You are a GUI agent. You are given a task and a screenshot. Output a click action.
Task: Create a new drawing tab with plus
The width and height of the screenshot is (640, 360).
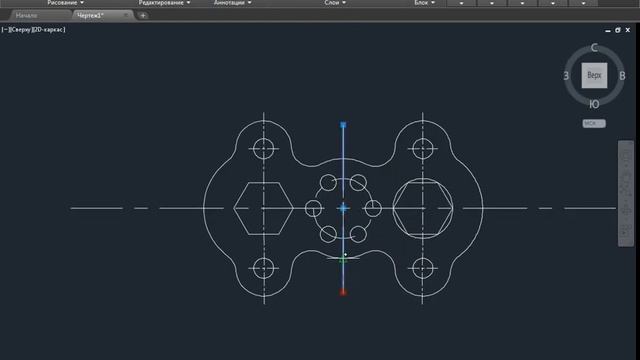(x=143, y=16)
